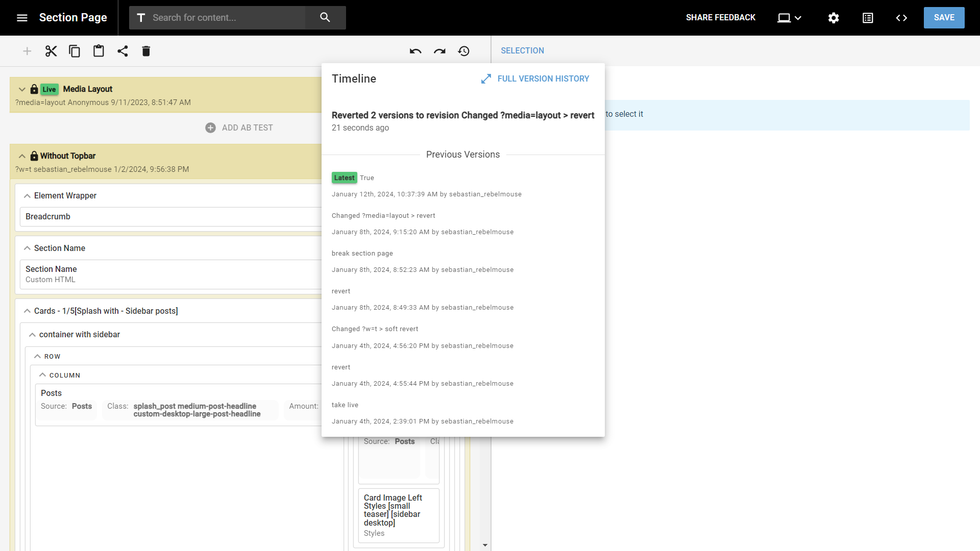Viewport: 980px width, 551px height.
Task: Open the device preview dropdown
Action: click(x=789, y=18)
